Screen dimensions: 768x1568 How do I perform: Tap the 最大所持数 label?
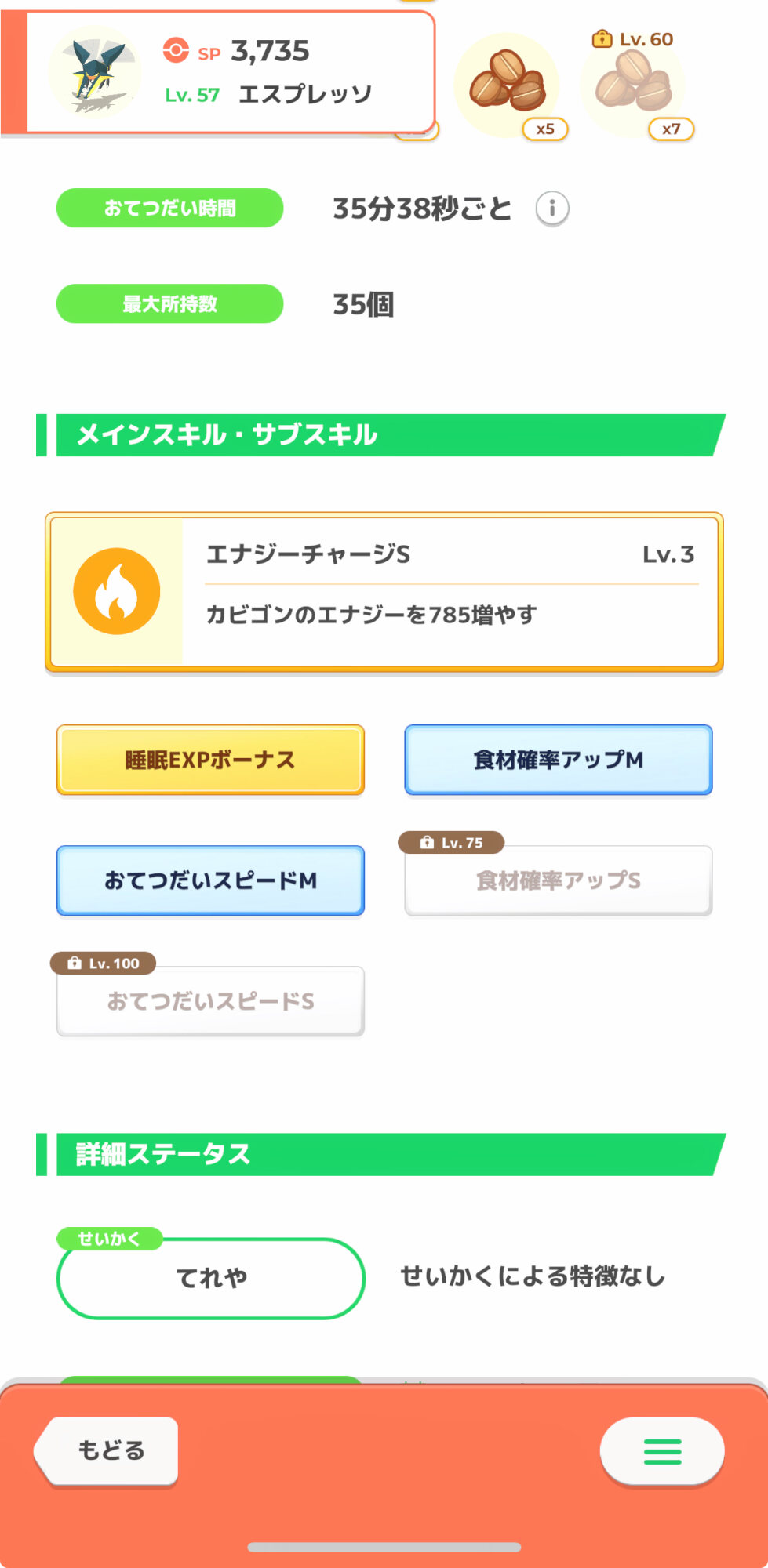point(169,304)
